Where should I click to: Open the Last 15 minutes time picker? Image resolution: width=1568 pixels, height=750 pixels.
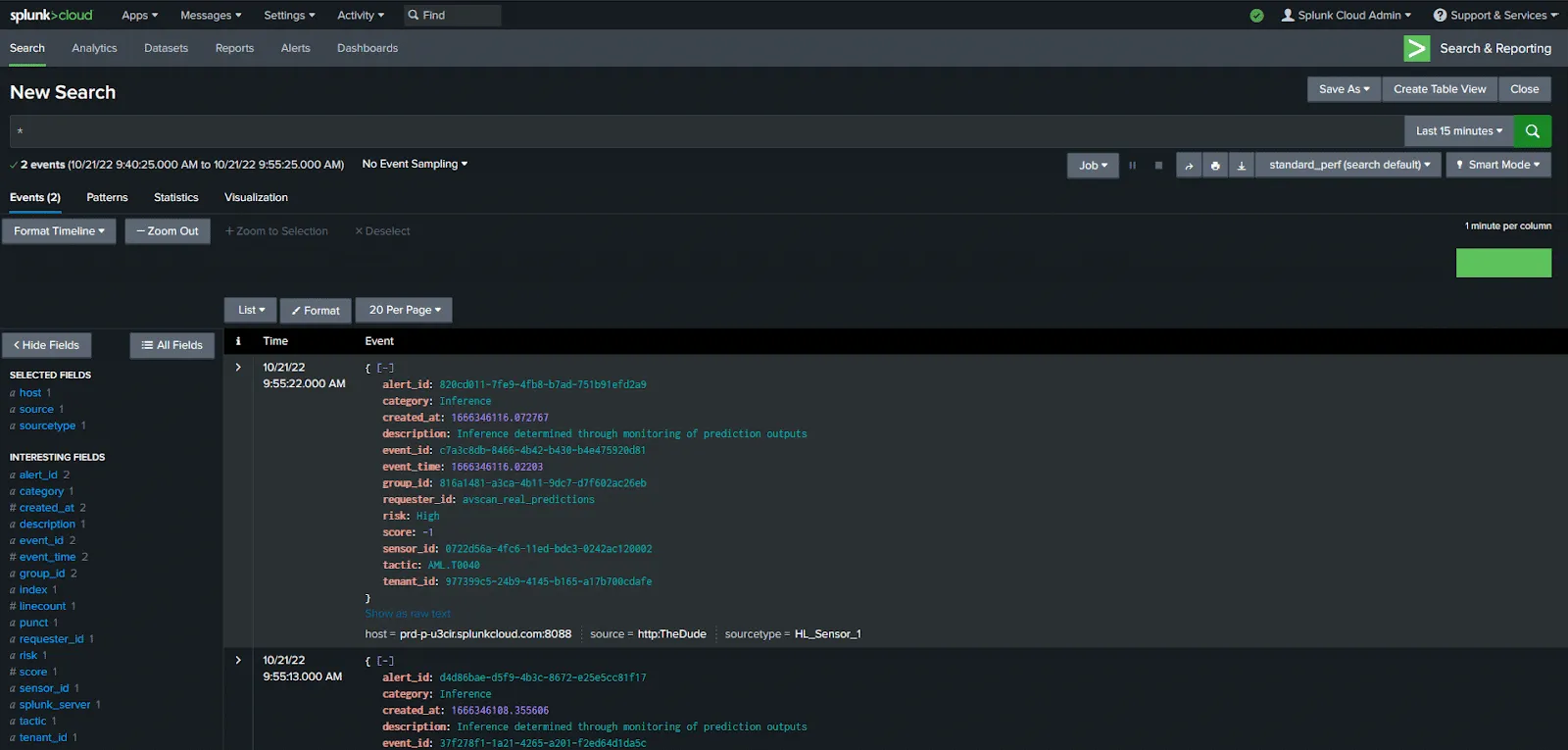coord(1458,131)
